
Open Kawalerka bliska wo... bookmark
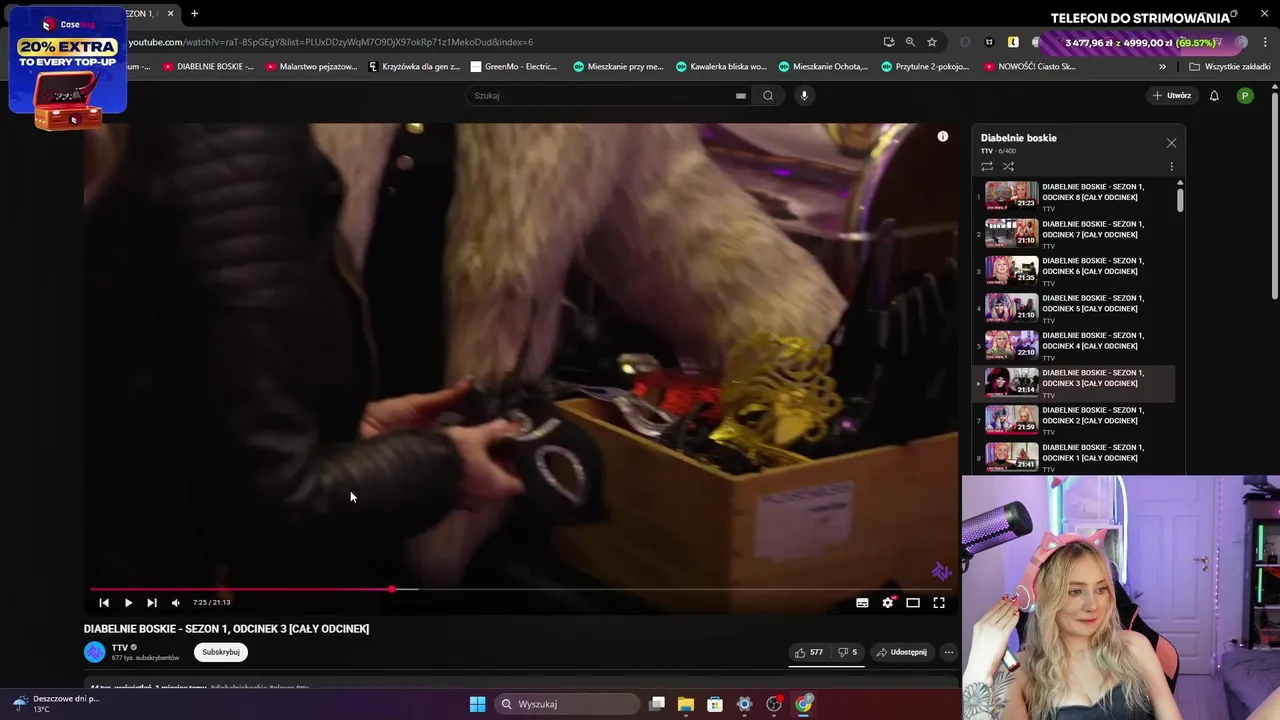(720, 67)
